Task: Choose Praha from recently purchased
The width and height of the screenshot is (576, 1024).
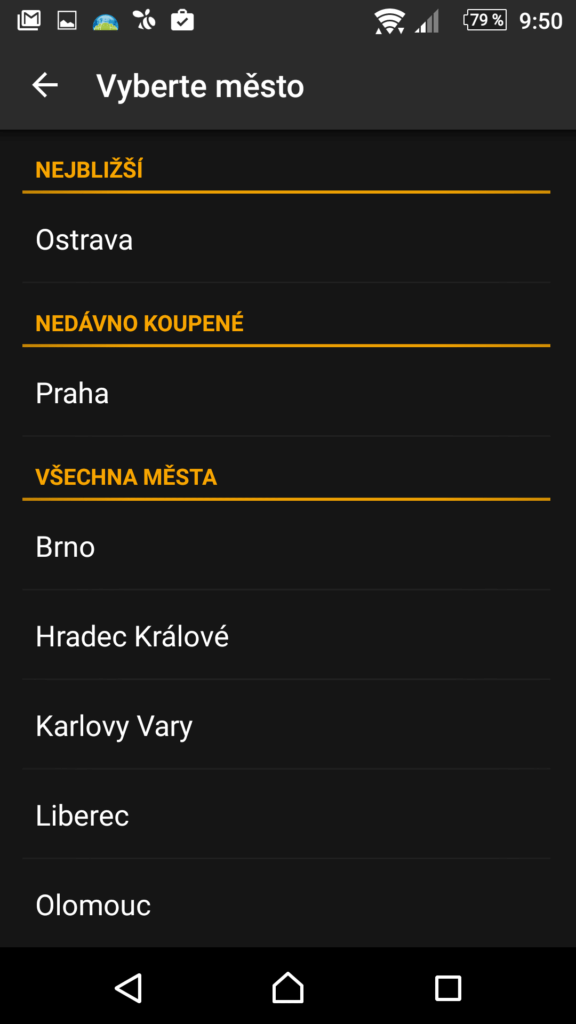Action: [x=286, y=393]
